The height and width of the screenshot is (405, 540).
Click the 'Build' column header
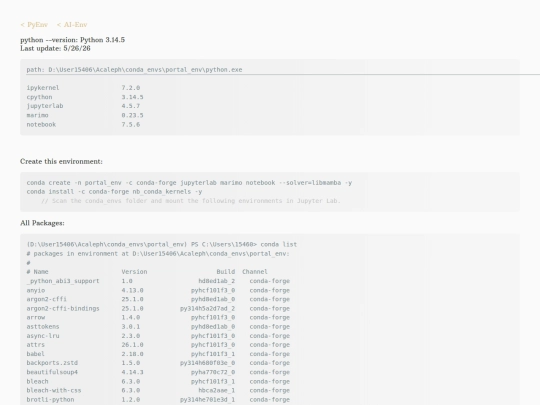click(x=226, y=272)
